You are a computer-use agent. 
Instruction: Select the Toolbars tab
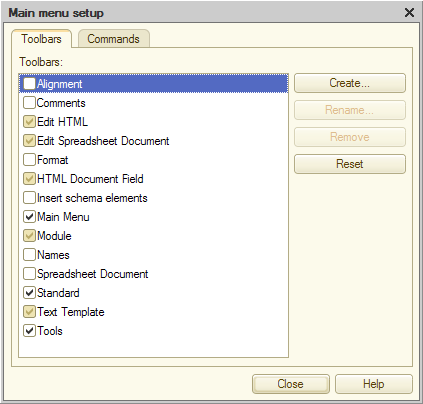pos(41,39)
